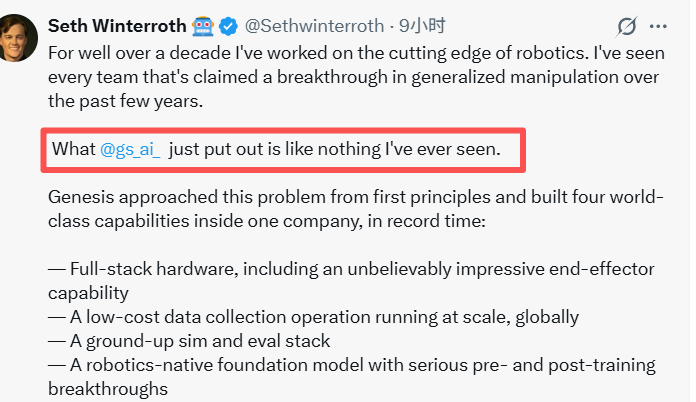Click the standalone word "capability"

tap(88, 293)
